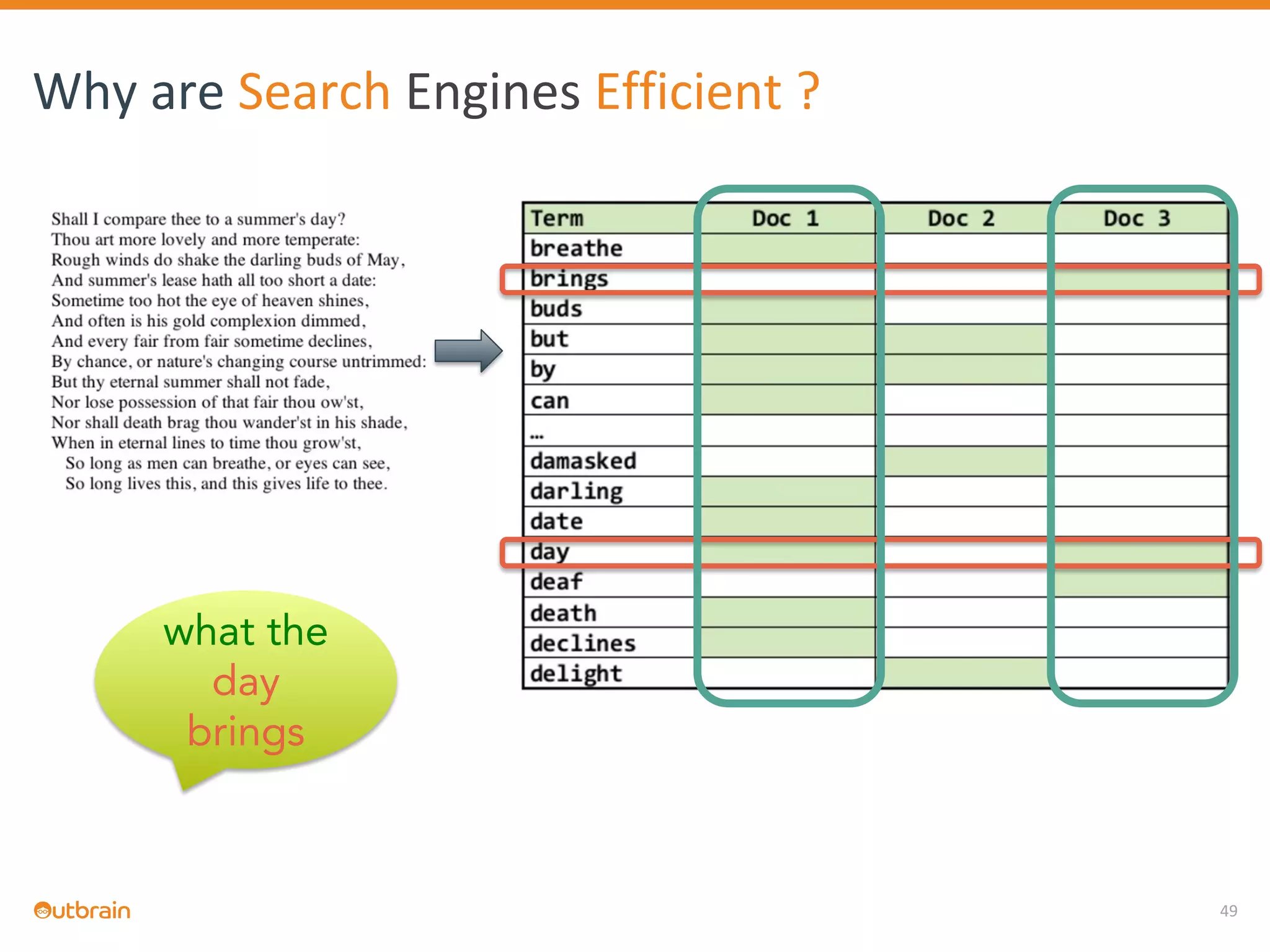The width and height of the screenshot is (1270, 952).
Task: Select the 'damasked' term cell
Action: [x=610, y=461]
